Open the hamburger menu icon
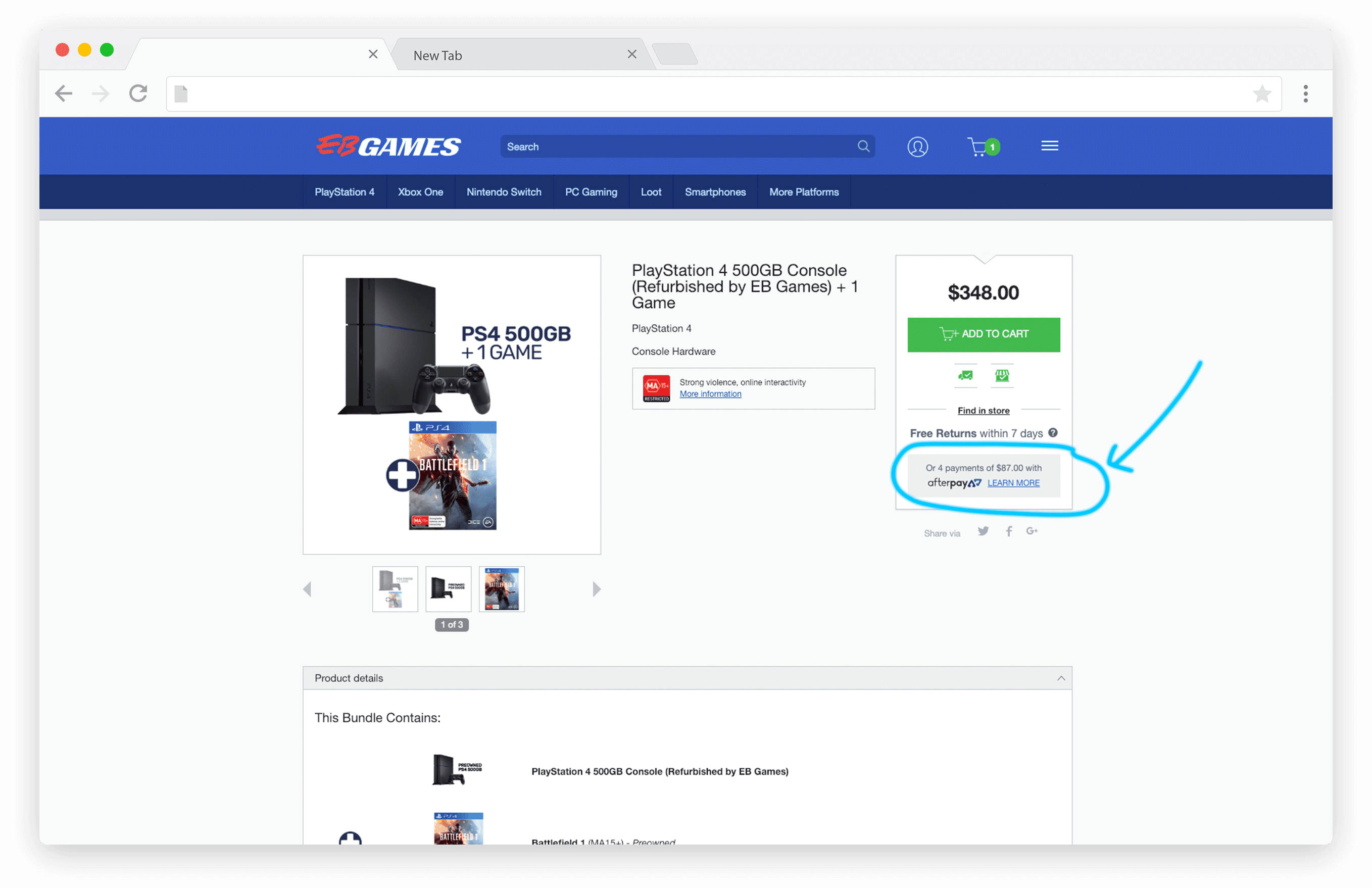Viewport: 1372px width, 888px height. pyautogui.click(x=1050, y=146)
